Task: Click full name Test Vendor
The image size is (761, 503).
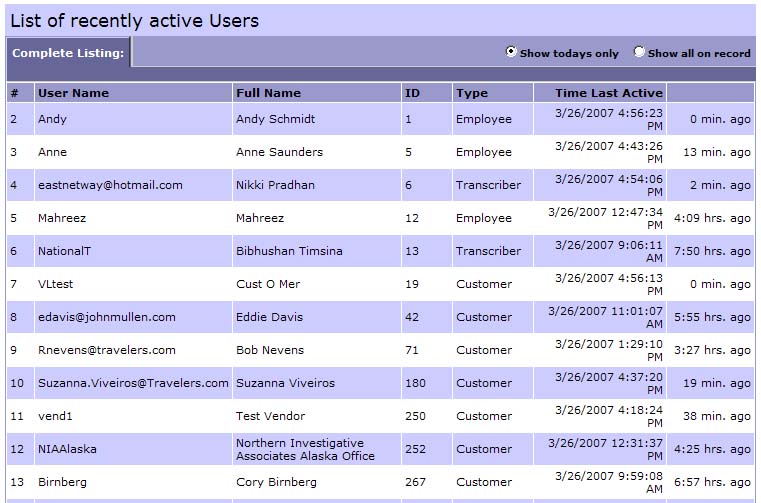Action: [271, 416]
